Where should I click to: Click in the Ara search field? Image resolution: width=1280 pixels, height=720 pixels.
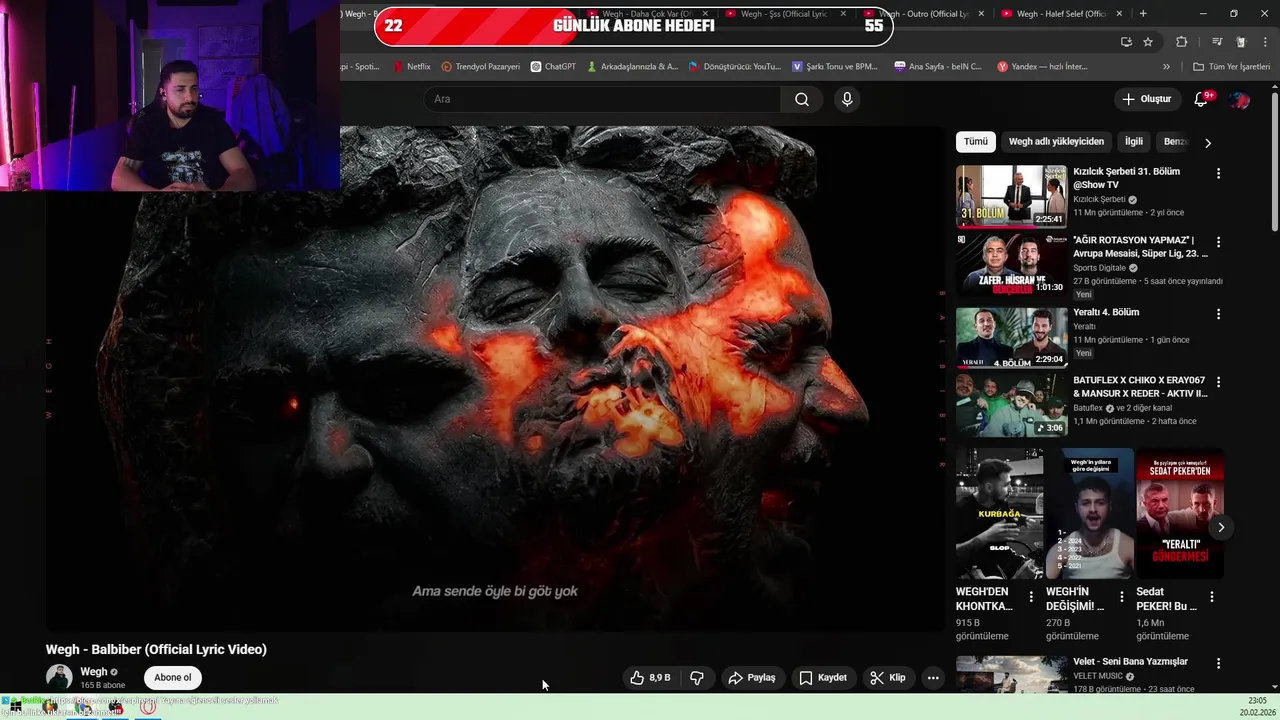tap(603, 99)
